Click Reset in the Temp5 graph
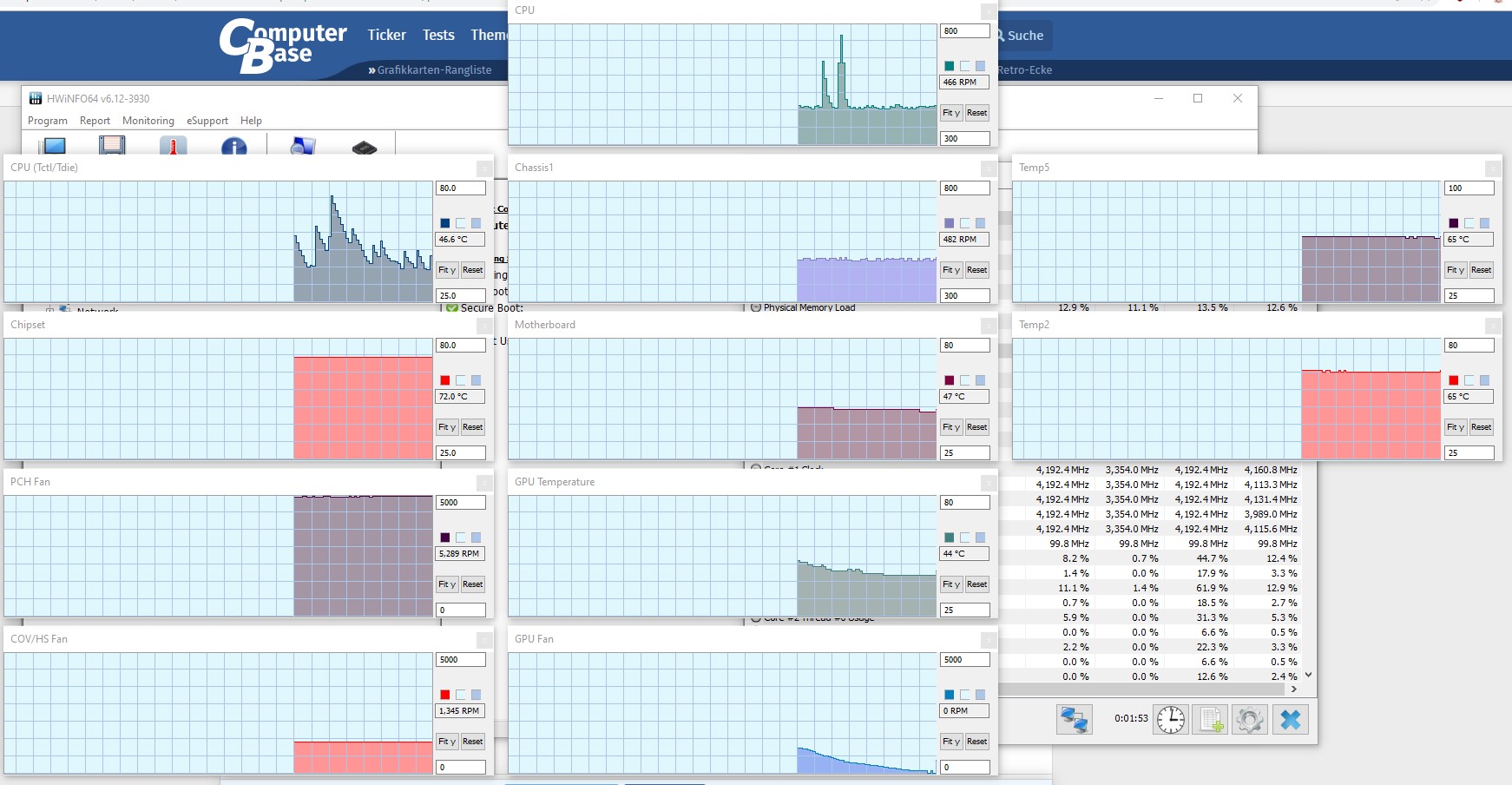 click(1482, 270)
